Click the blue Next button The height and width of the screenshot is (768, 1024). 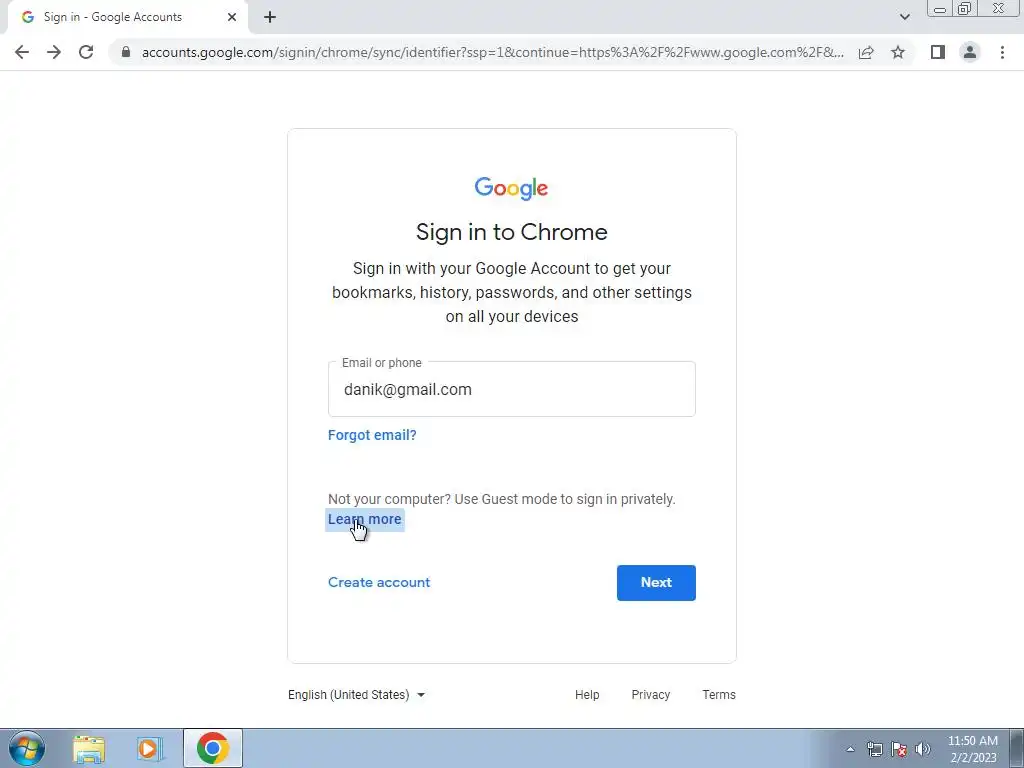[656, 583]
